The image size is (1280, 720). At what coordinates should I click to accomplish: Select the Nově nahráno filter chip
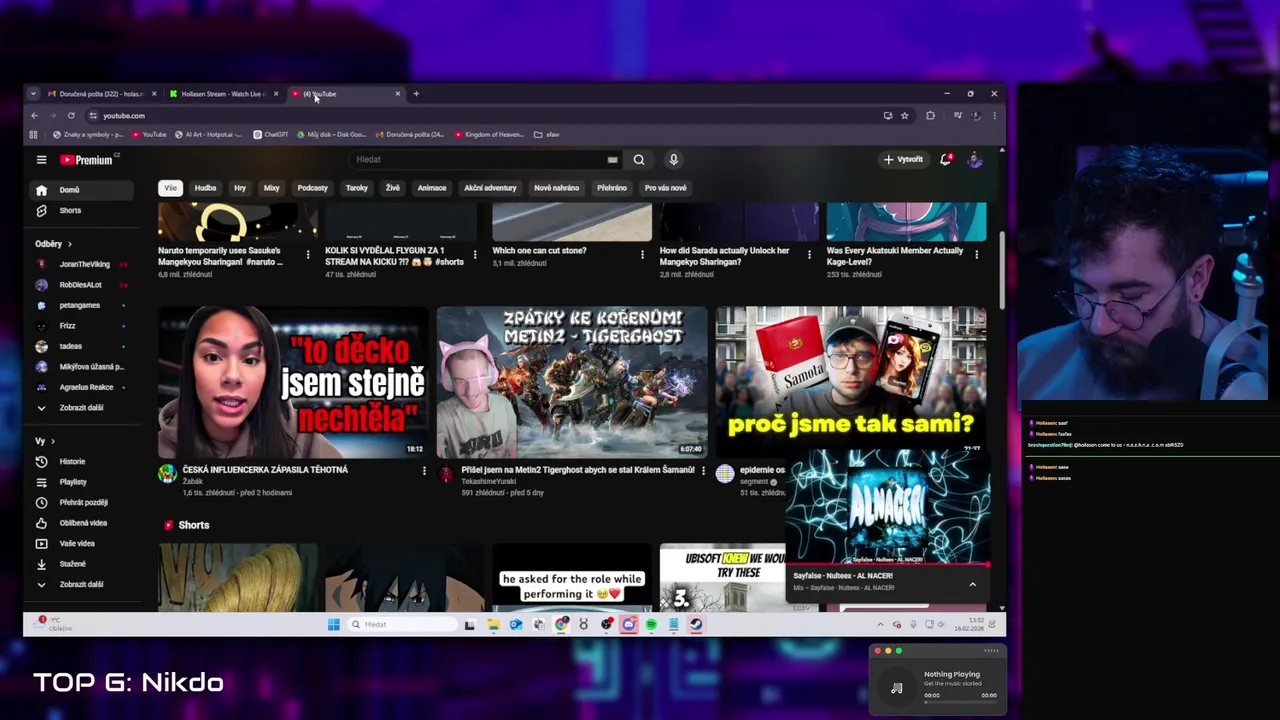pos(556,188)
